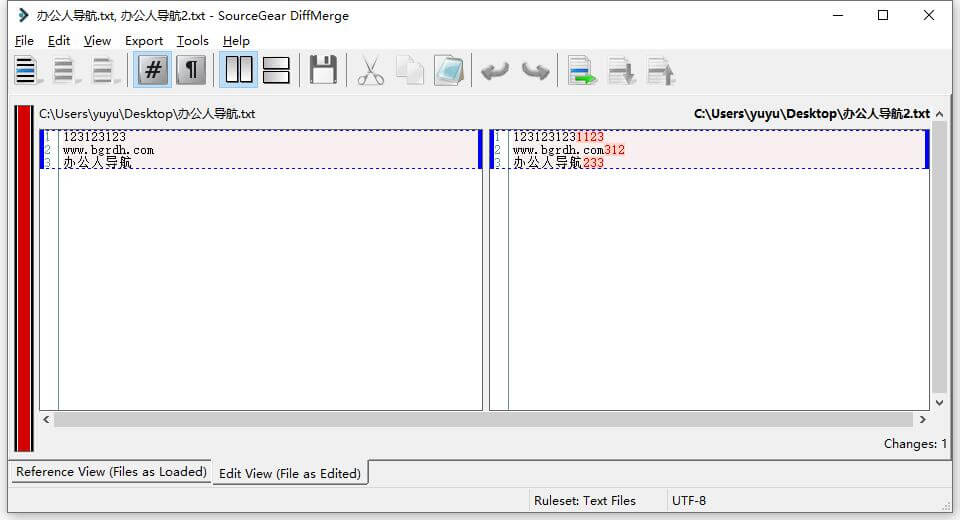Click the Paste clipboard icon
The height and width of the screenshot is (520, 960).
pos(448,70)
